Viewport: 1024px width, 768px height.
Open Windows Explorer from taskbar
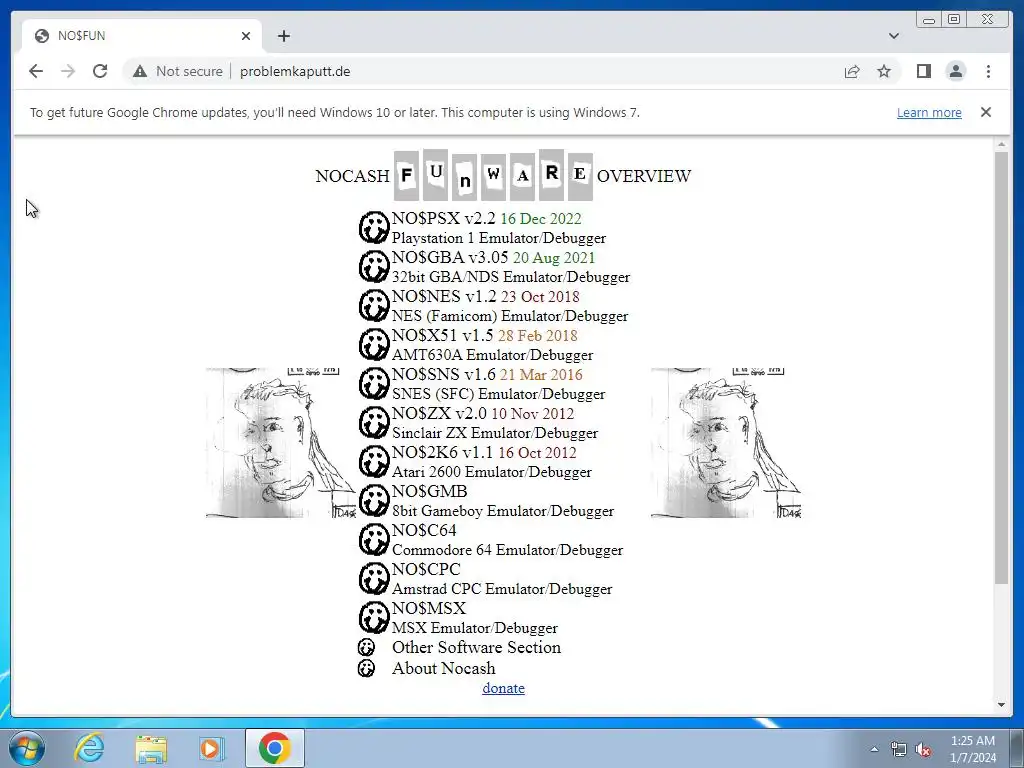[151, 748]
